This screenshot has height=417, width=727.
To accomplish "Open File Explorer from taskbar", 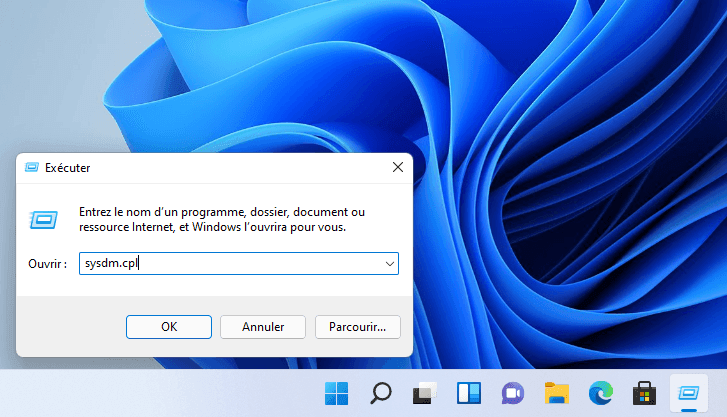I will [557, 393].
